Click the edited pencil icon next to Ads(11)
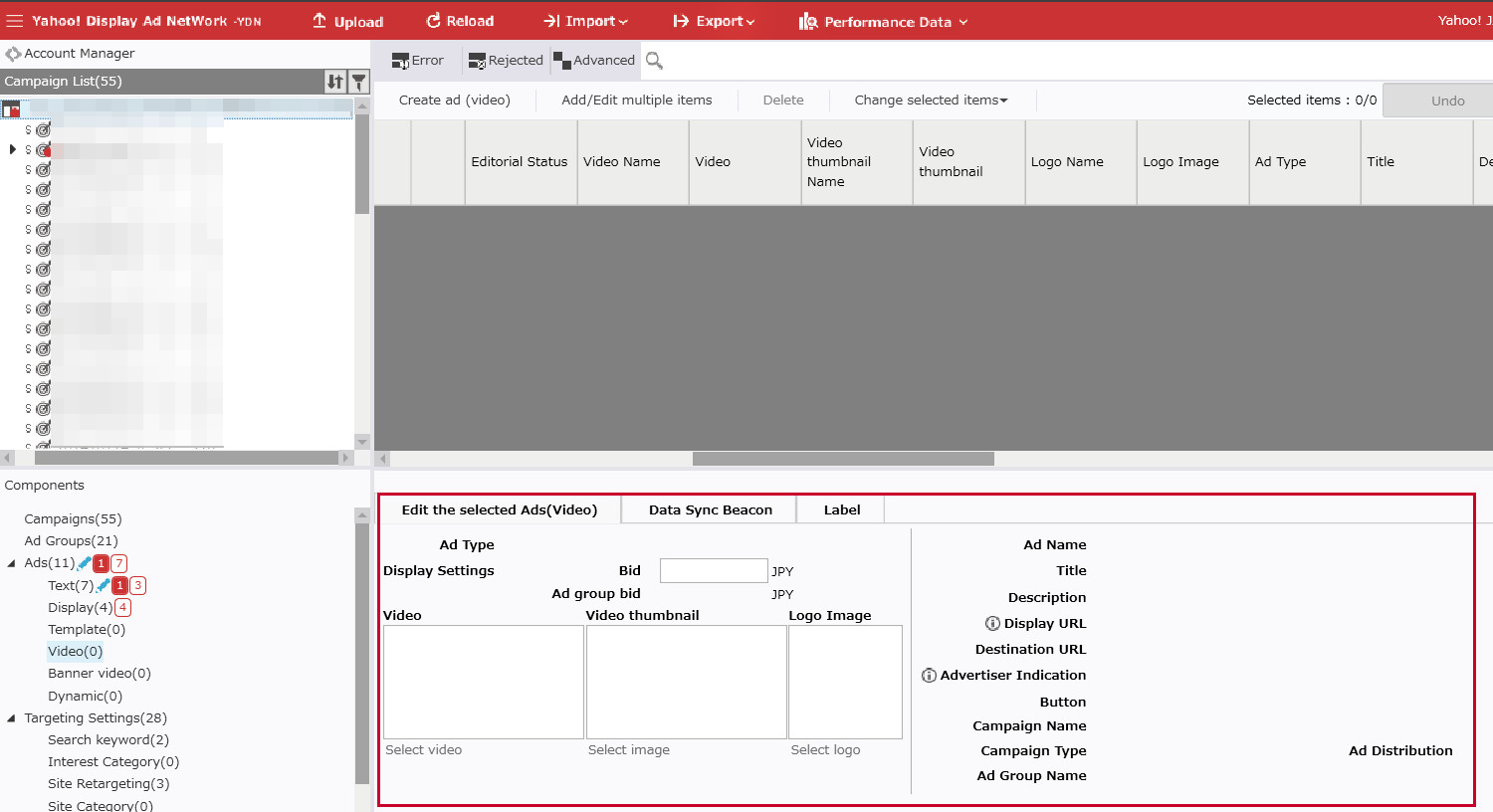Image resolution: width=1493 pixels, height=812 pixels. click(85, 563)
